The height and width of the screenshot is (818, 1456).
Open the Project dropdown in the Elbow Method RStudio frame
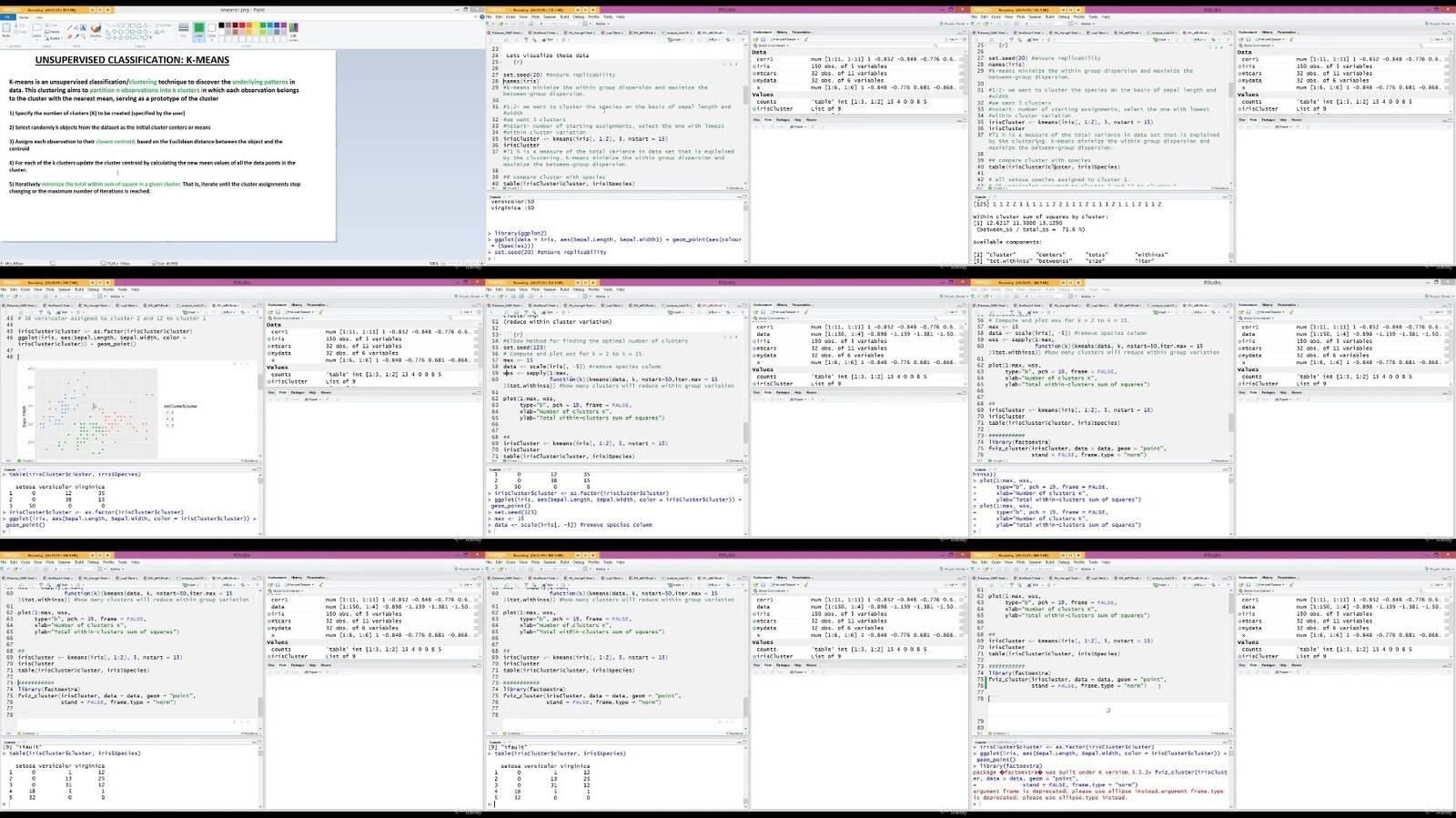[955, 296]
